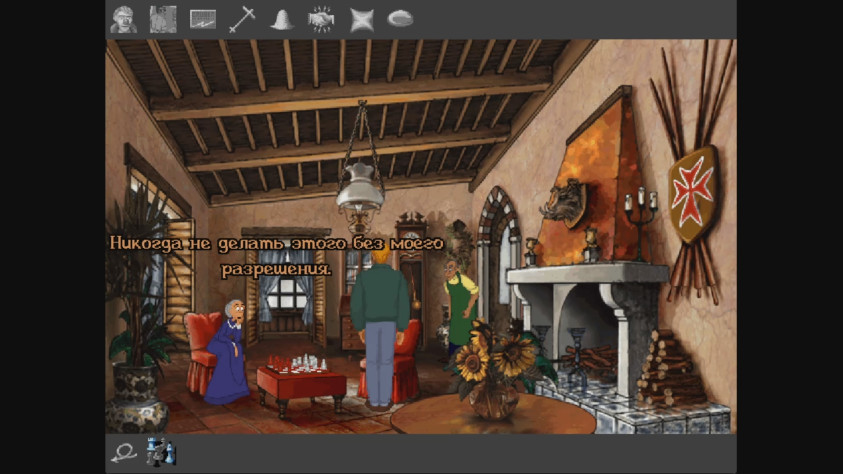Click George standing in green jacket
The height and width of the screenshot is (474, 843).
click(x=381, y=328)
